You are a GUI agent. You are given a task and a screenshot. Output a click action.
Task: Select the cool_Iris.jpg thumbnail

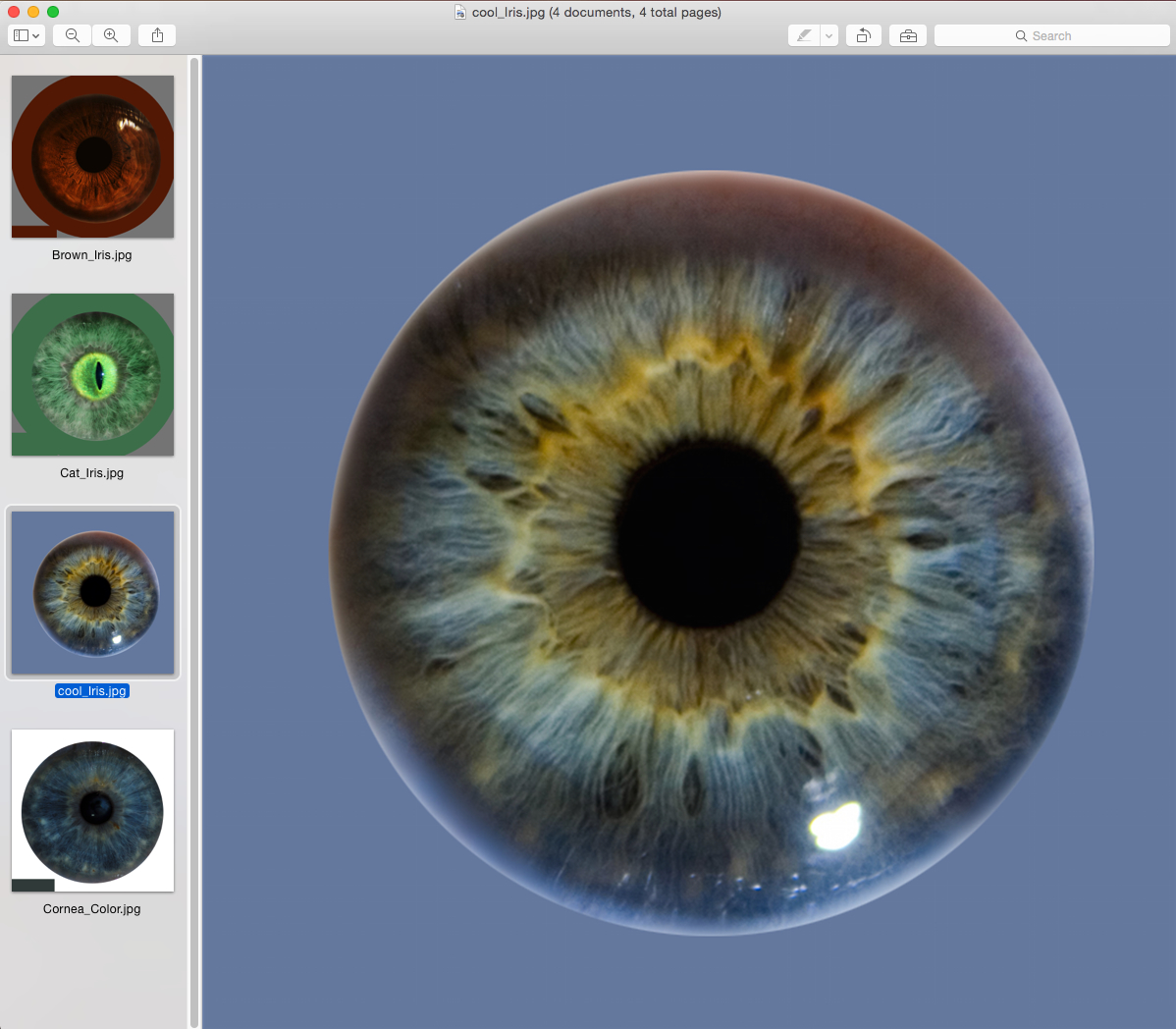[92, 592]
